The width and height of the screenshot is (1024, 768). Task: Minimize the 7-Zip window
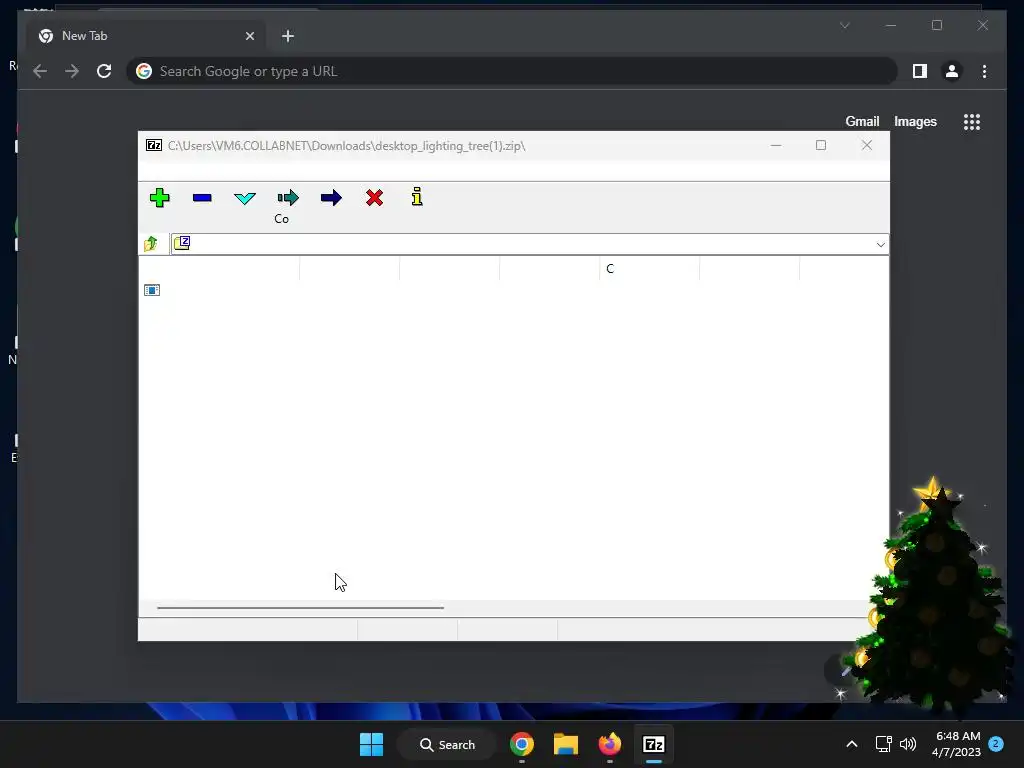coord(776,145)
